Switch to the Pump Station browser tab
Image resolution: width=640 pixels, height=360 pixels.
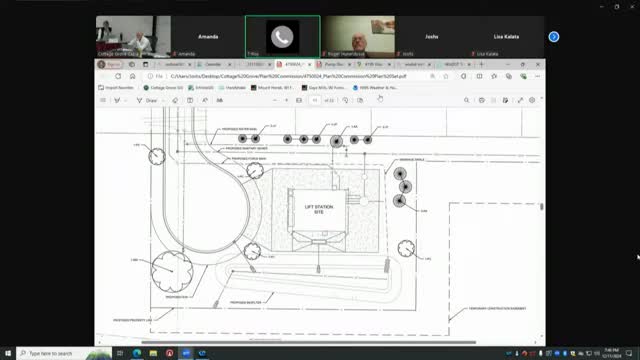pos(334,64)
